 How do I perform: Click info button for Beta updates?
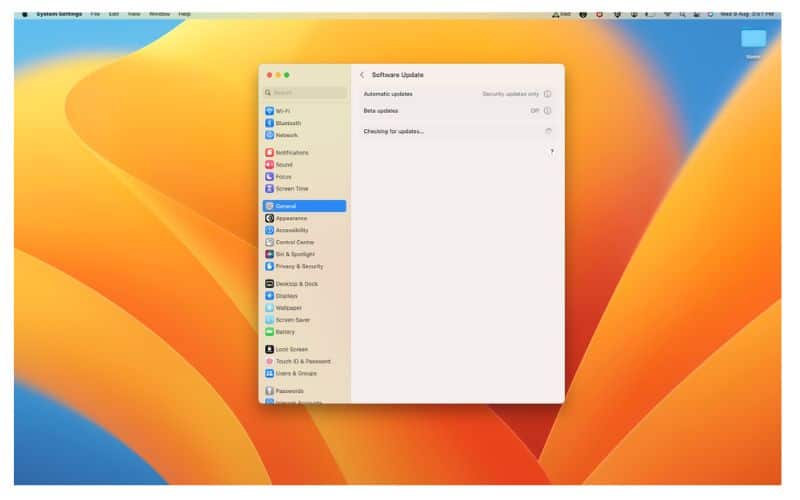(x=547, y=111)
